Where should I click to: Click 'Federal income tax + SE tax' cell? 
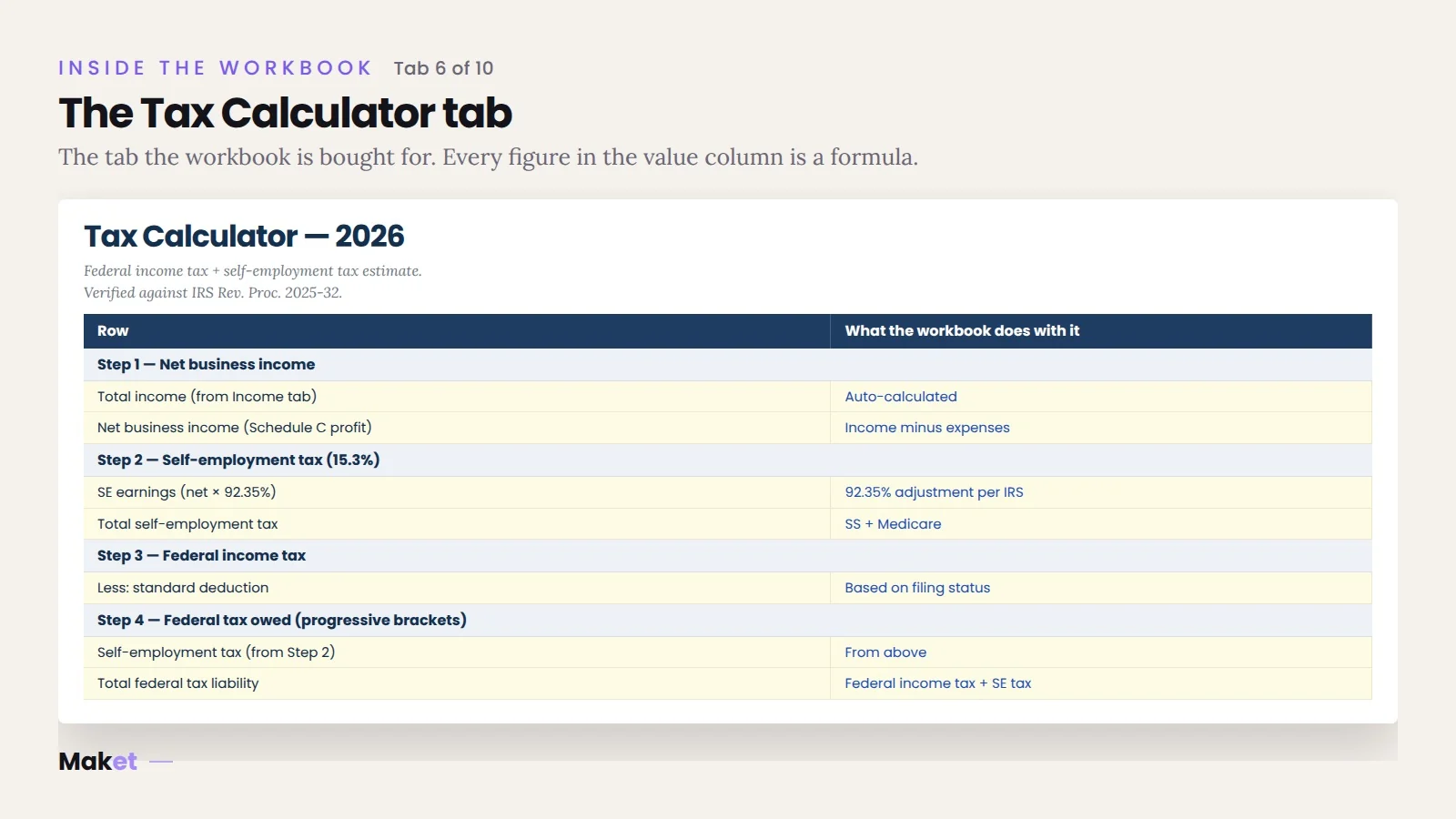pos(1101,683)
